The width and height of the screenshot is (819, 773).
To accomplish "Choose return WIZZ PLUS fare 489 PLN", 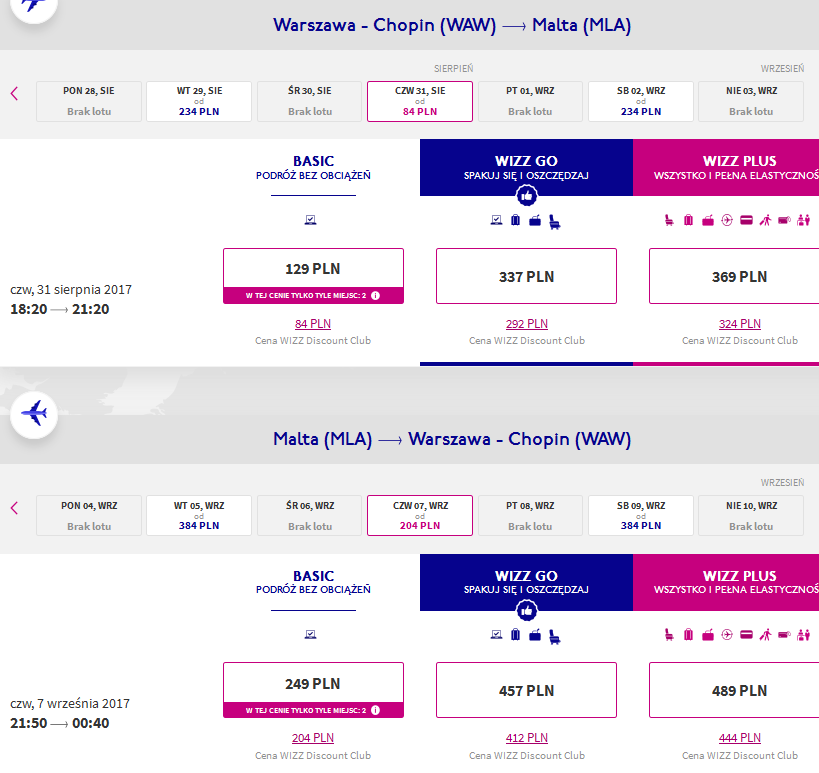I will click(x=734, y=690).
